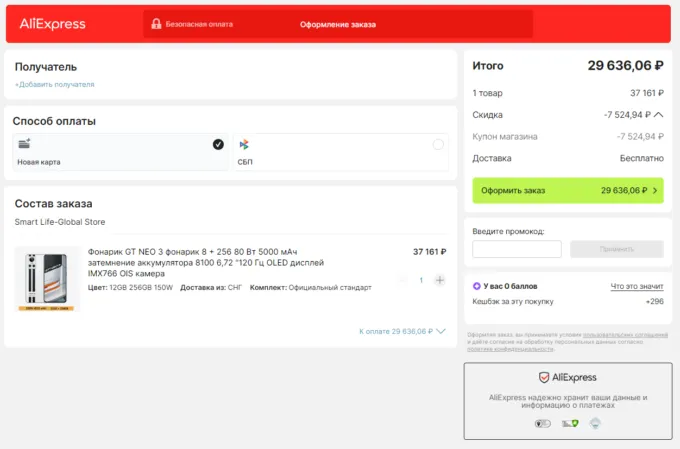Viewport: 680px width, 449px height.
Task: Increase item quantity with plus icon
Action: [440, 280]
